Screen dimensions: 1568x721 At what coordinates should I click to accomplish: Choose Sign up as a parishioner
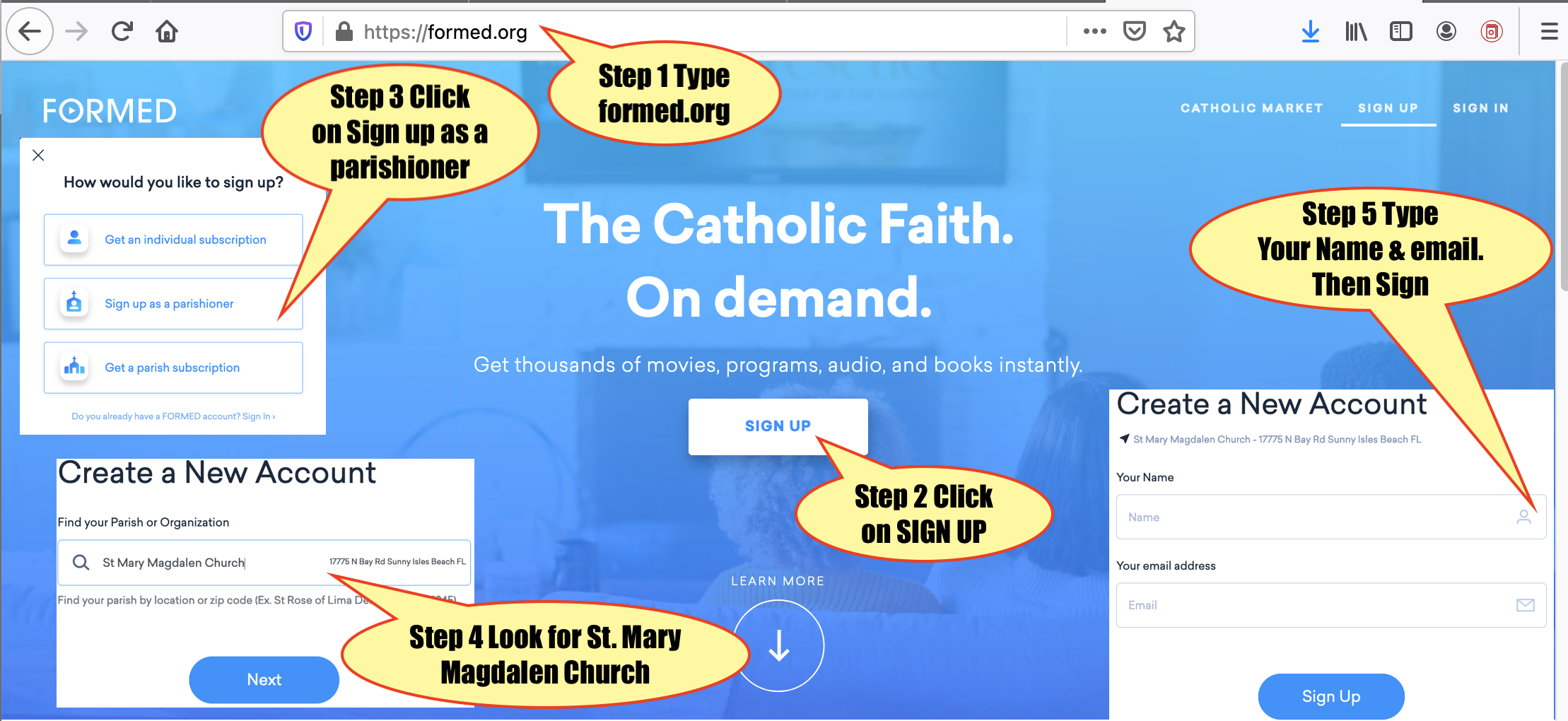(x=173, y=303)
